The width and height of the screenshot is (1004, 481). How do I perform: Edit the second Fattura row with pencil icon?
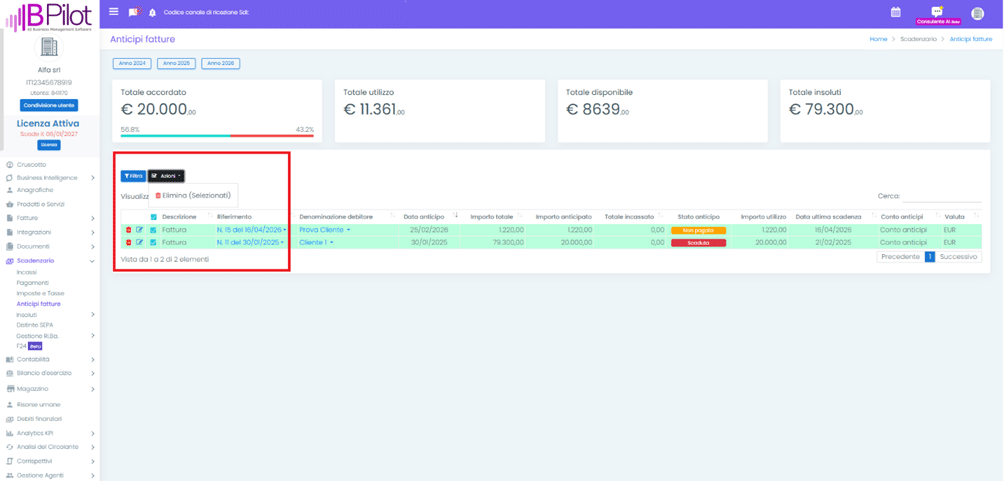tap(139, 242)
